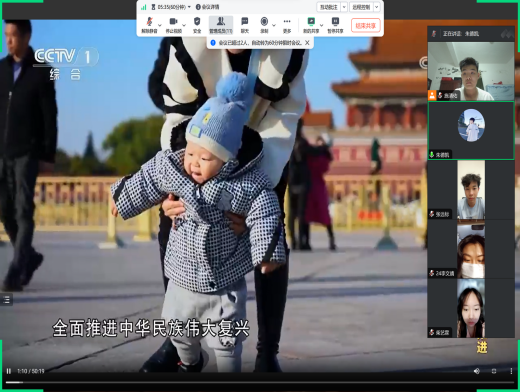Image resolution: width=520 pixels, height=392 pixels.
Task: Click the muted mic icon on the third participant's tile
Action: pos(432,214)
